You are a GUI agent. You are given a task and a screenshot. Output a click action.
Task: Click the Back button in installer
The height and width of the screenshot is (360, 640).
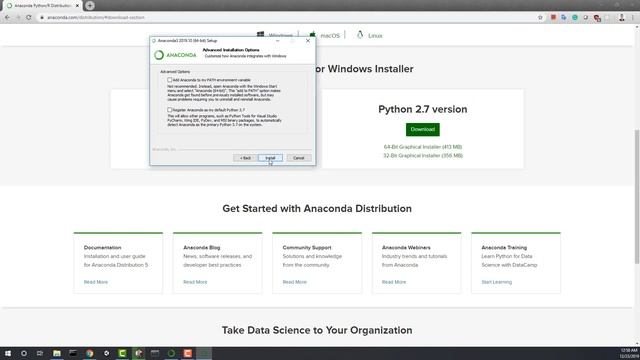pyautogui.click(x=245, y=158)
